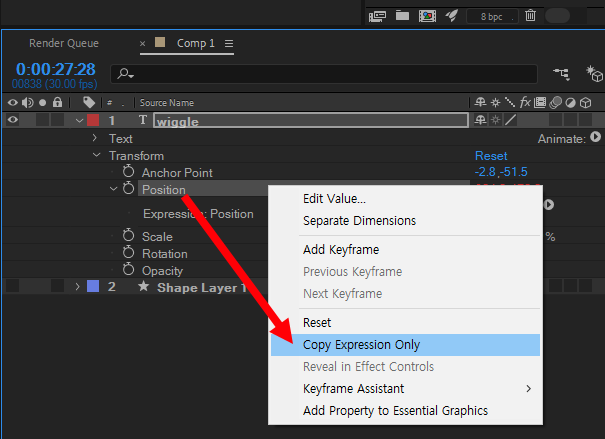
Task: Click the audio speaker column header
Action: click(27, 103)
